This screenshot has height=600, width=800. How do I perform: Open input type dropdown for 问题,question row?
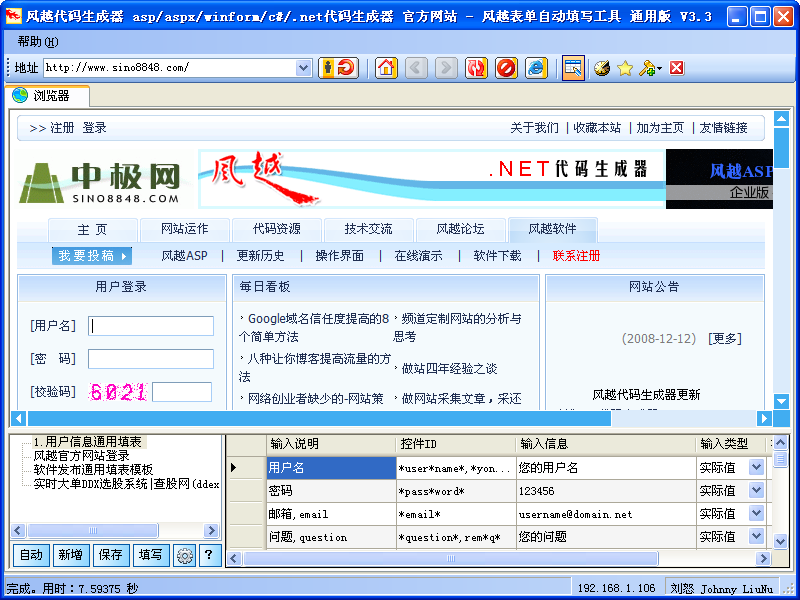point(756,536)
